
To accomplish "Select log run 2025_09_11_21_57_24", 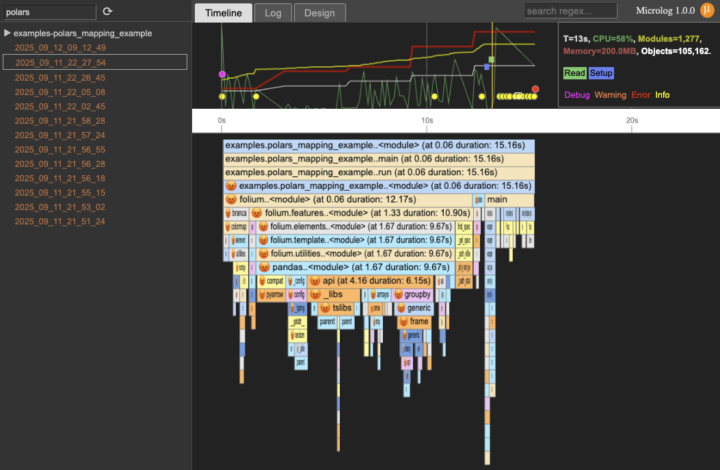I will click(60, 135).
